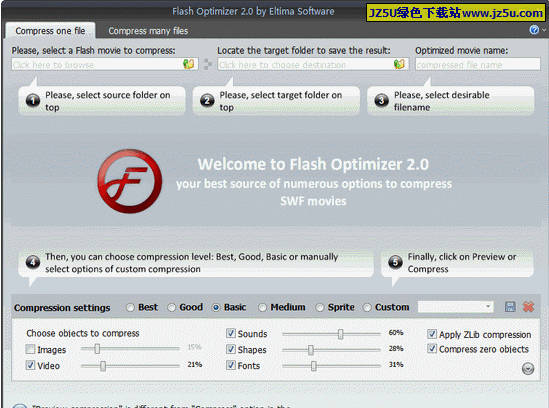Viewport: 549px width, 408px height.
Task: Click the 60% Sounds value
Action: coord(396,333)
